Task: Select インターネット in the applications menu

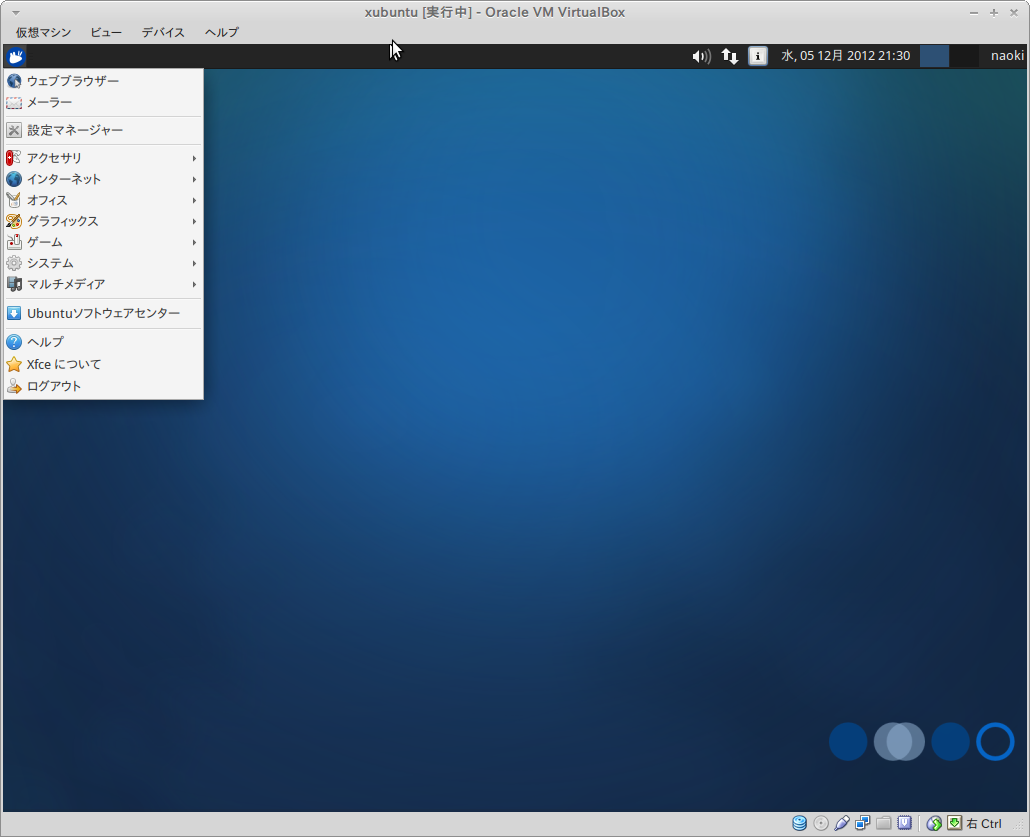Action: pyautogui.click(x=103, y=179)
